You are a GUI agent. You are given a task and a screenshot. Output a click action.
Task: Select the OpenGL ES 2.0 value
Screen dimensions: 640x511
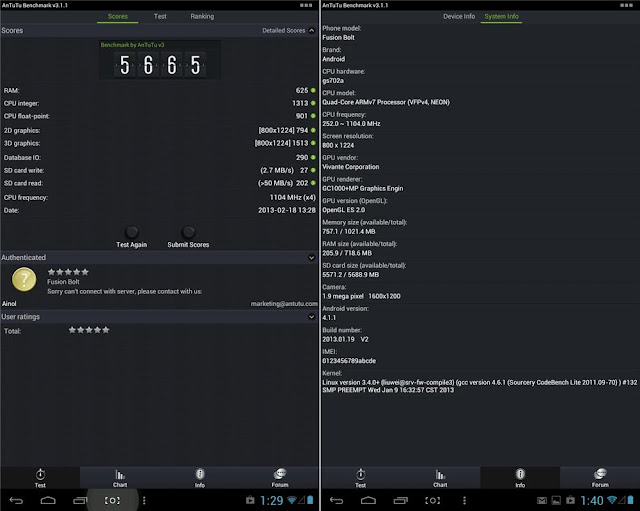point(344,210)
